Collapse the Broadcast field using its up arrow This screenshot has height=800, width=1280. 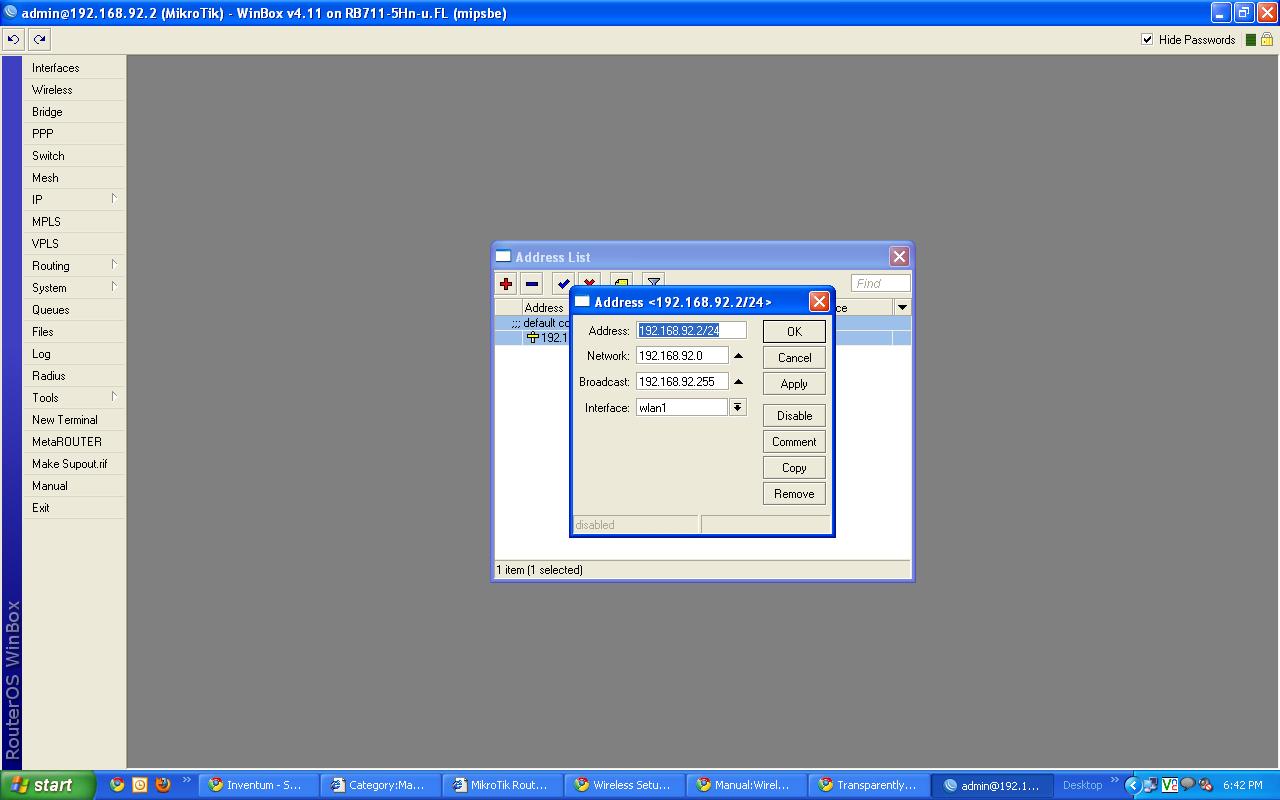[x=739, y=382]
